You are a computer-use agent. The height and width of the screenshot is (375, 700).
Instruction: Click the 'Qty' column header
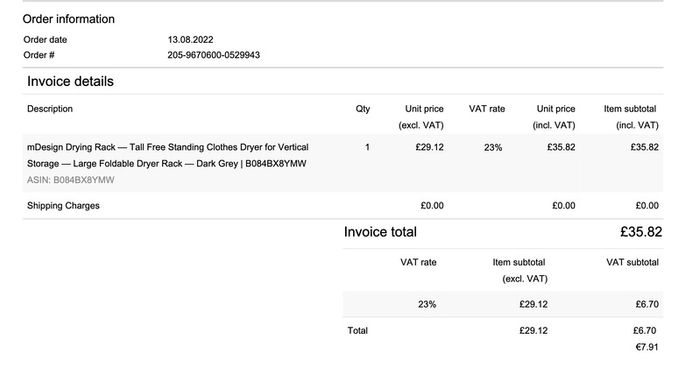click(362, 109)
